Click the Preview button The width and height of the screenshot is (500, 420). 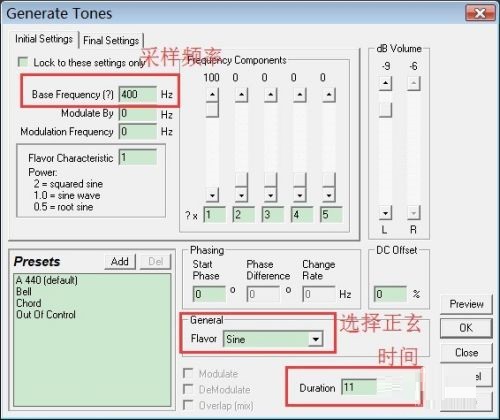click(466, 304)
